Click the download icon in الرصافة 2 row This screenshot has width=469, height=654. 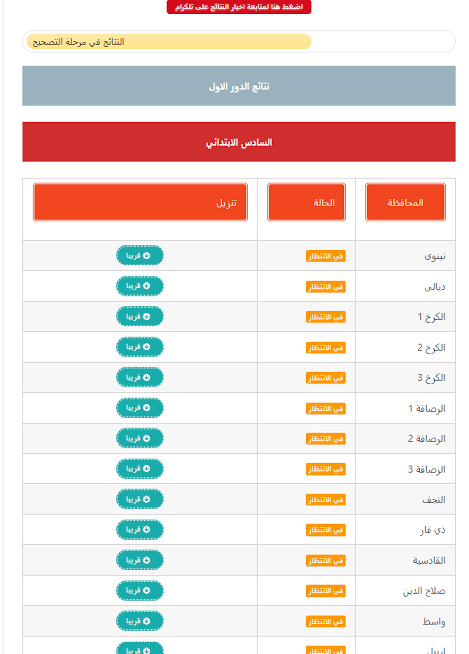pos(146,438)
